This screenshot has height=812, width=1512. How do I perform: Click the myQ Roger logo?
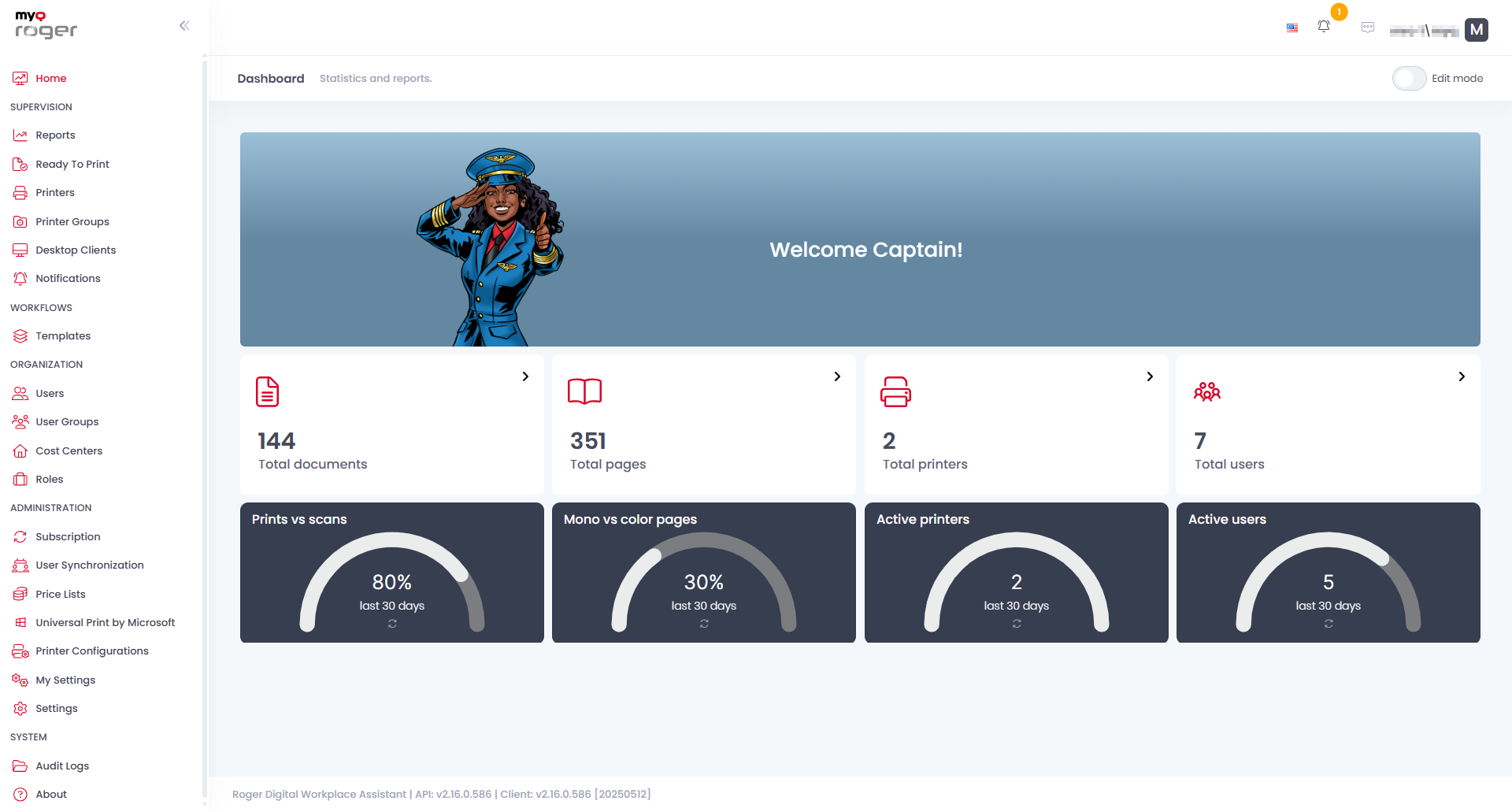point(46,25)
